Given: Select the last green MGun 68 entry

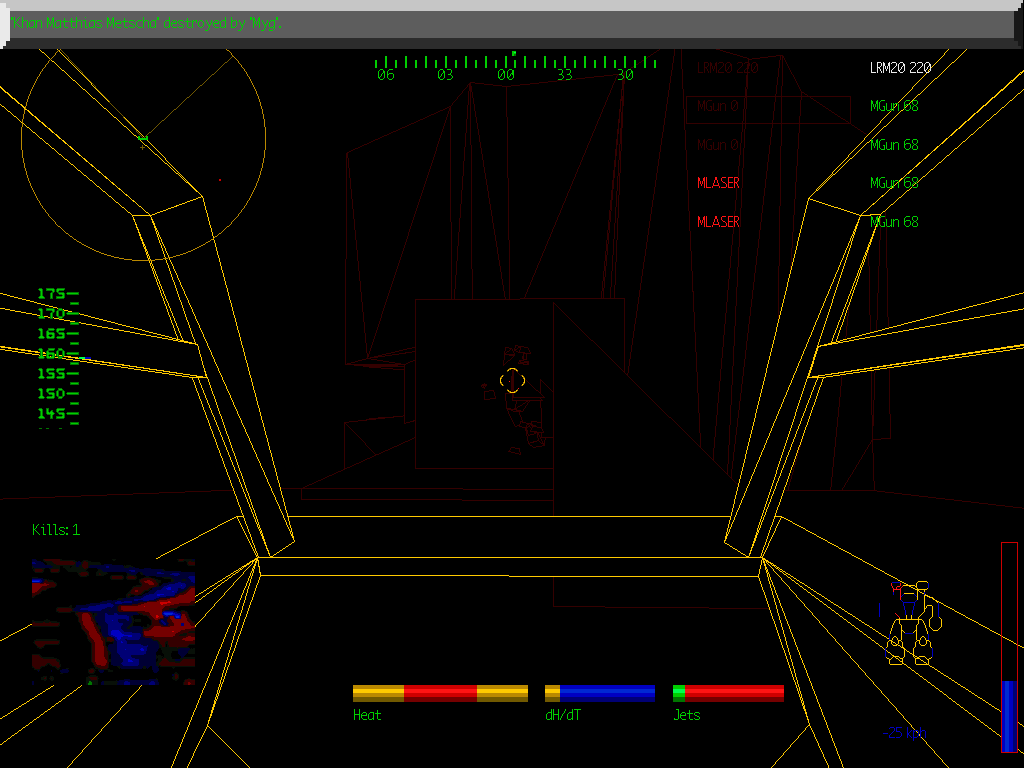Looking at the screenshot, I should coord(894,222).
